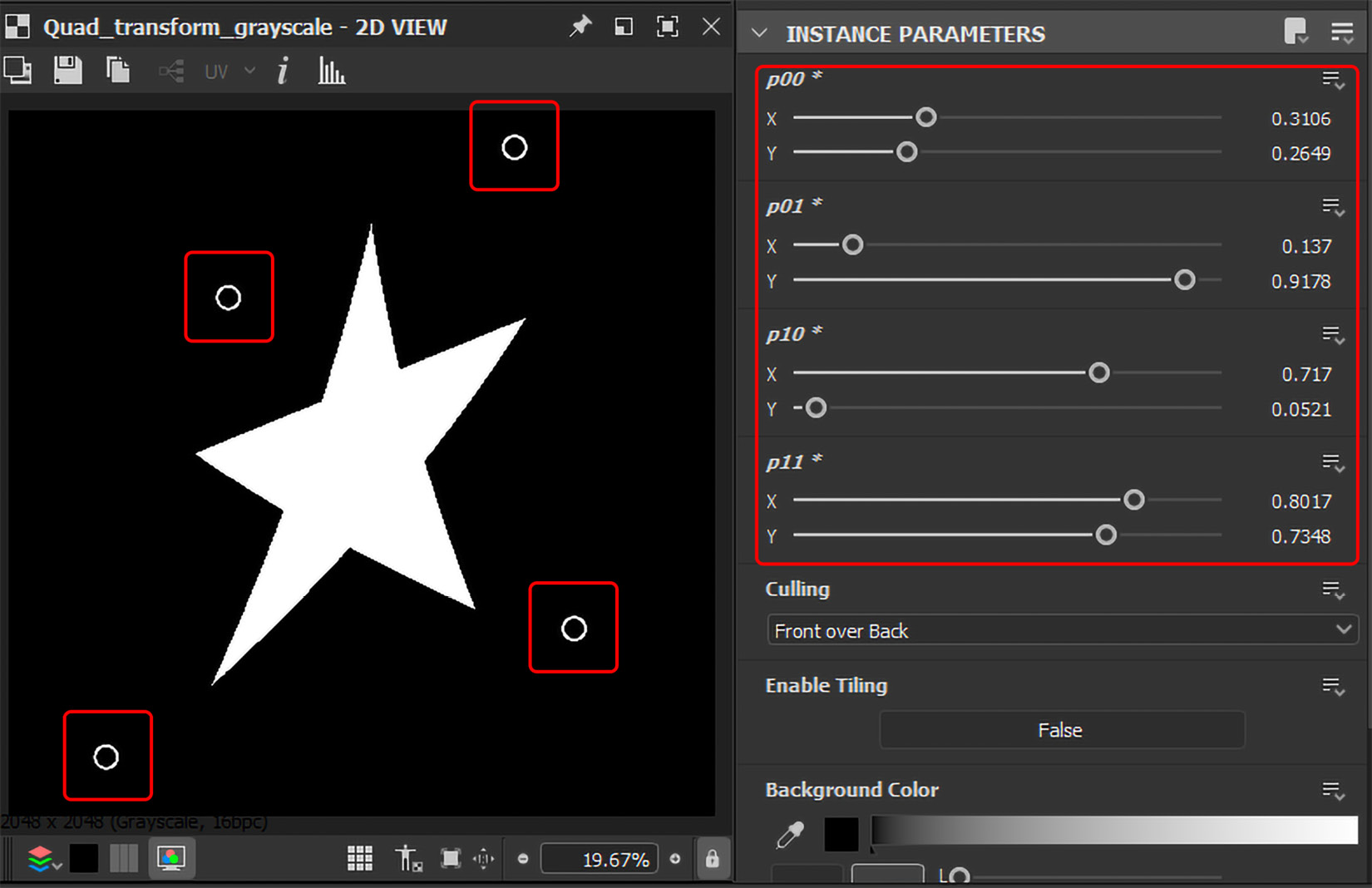This screenshot has height=888, width=1372.
Task: Click the scale figure size icon
Action: 407,858
